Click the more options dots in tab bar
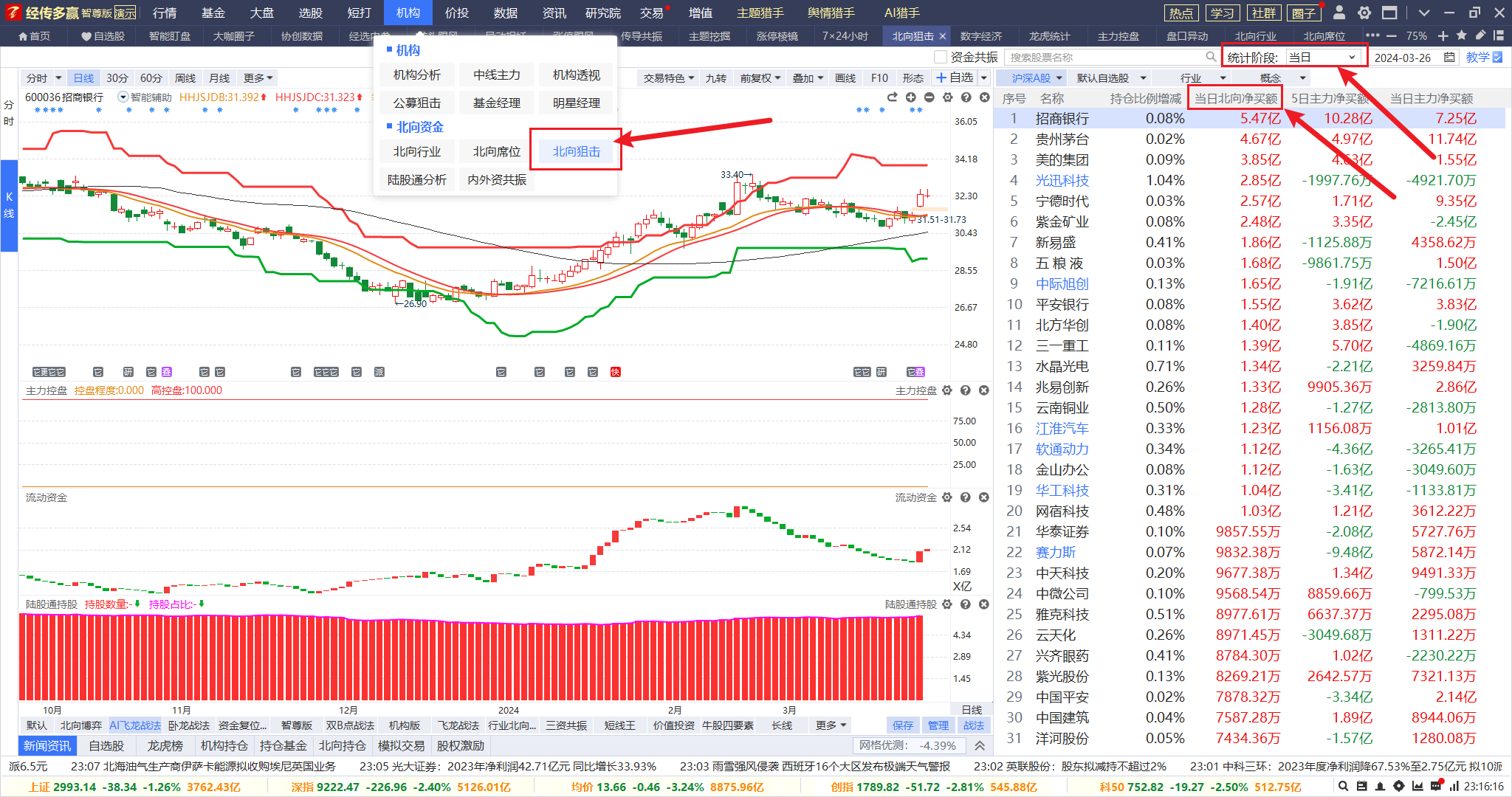 1372,35
